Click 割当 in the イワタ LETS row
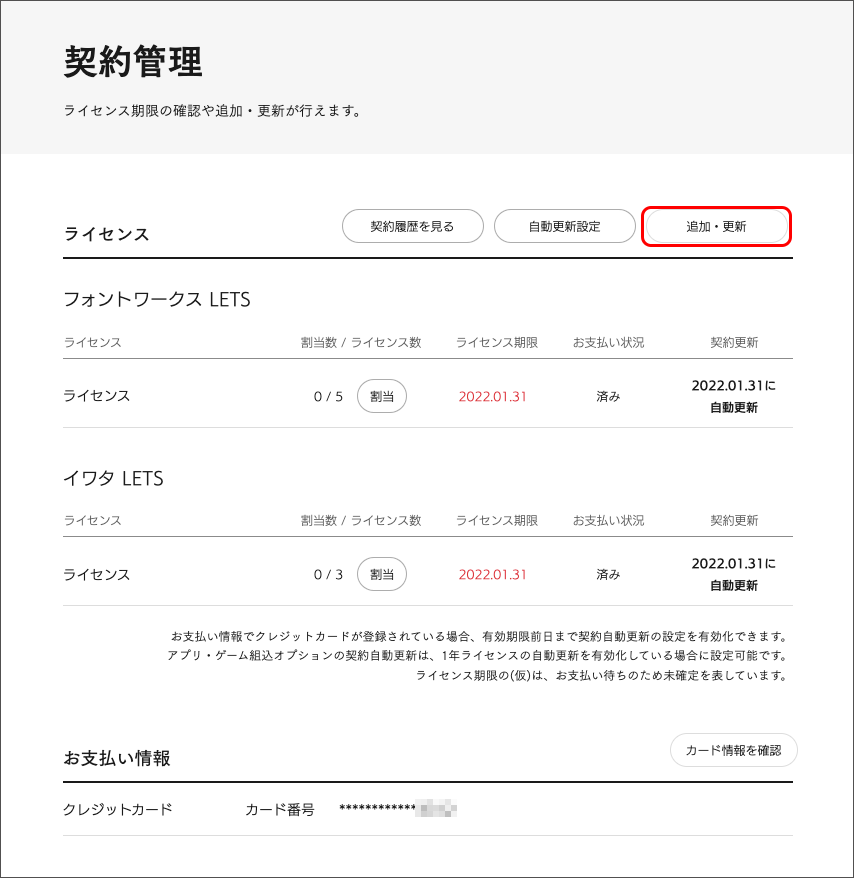This screenshot has width=854, height=878. [381, 575]
